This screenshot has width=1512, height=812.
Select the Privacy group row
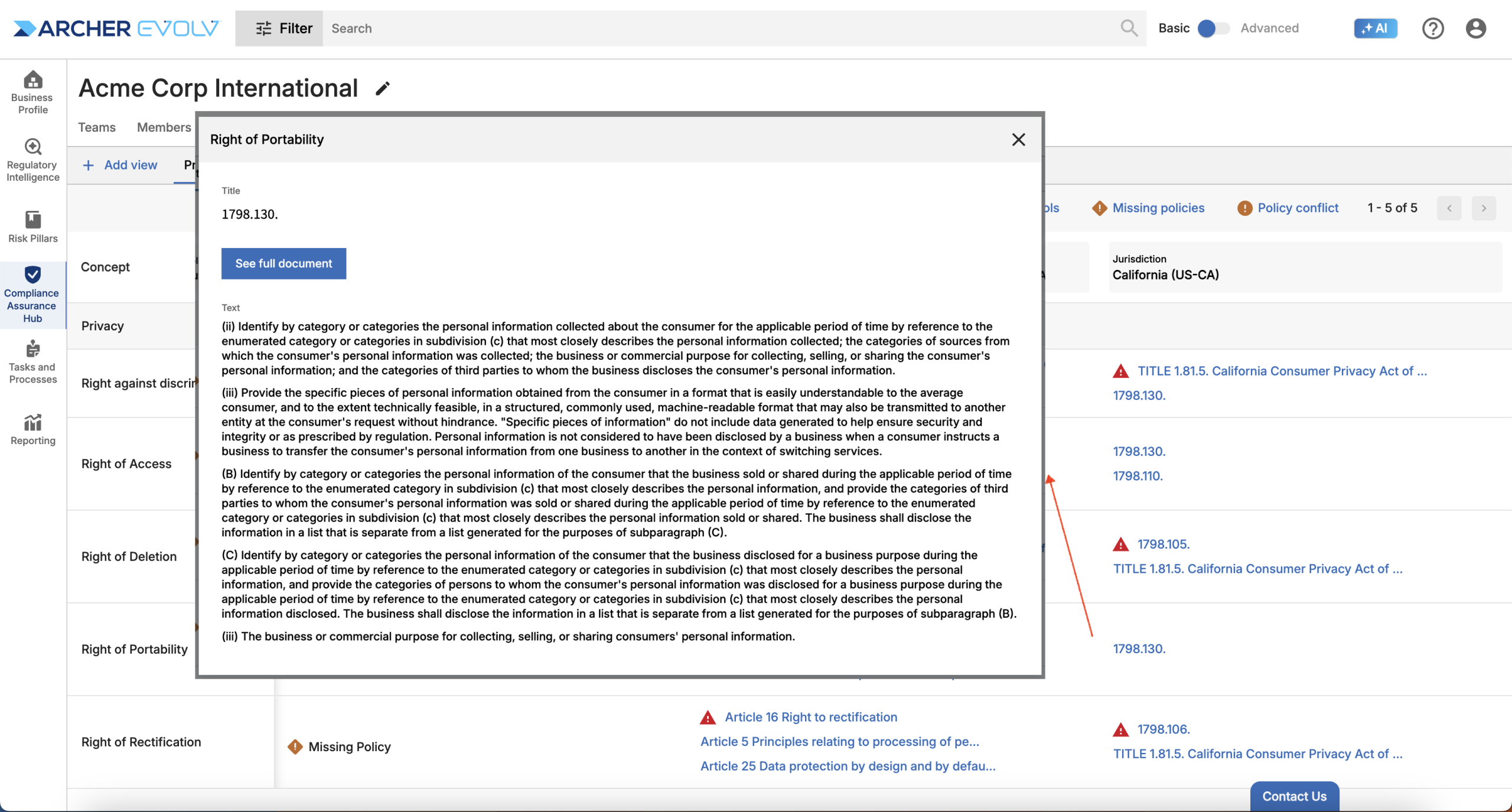pos(102,326)
